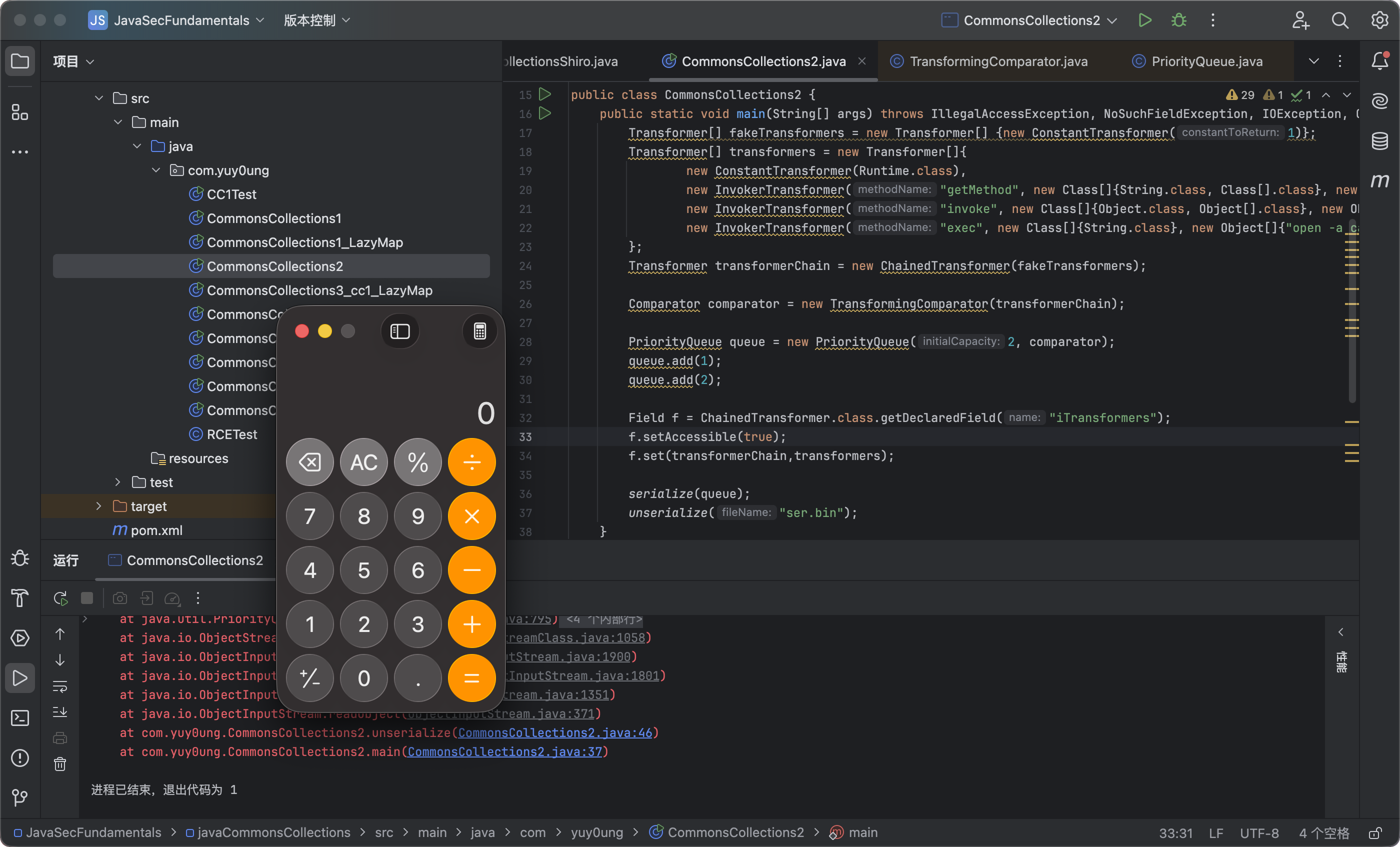Collapse the com.yuy0ung package node

[x=156, y=170]
